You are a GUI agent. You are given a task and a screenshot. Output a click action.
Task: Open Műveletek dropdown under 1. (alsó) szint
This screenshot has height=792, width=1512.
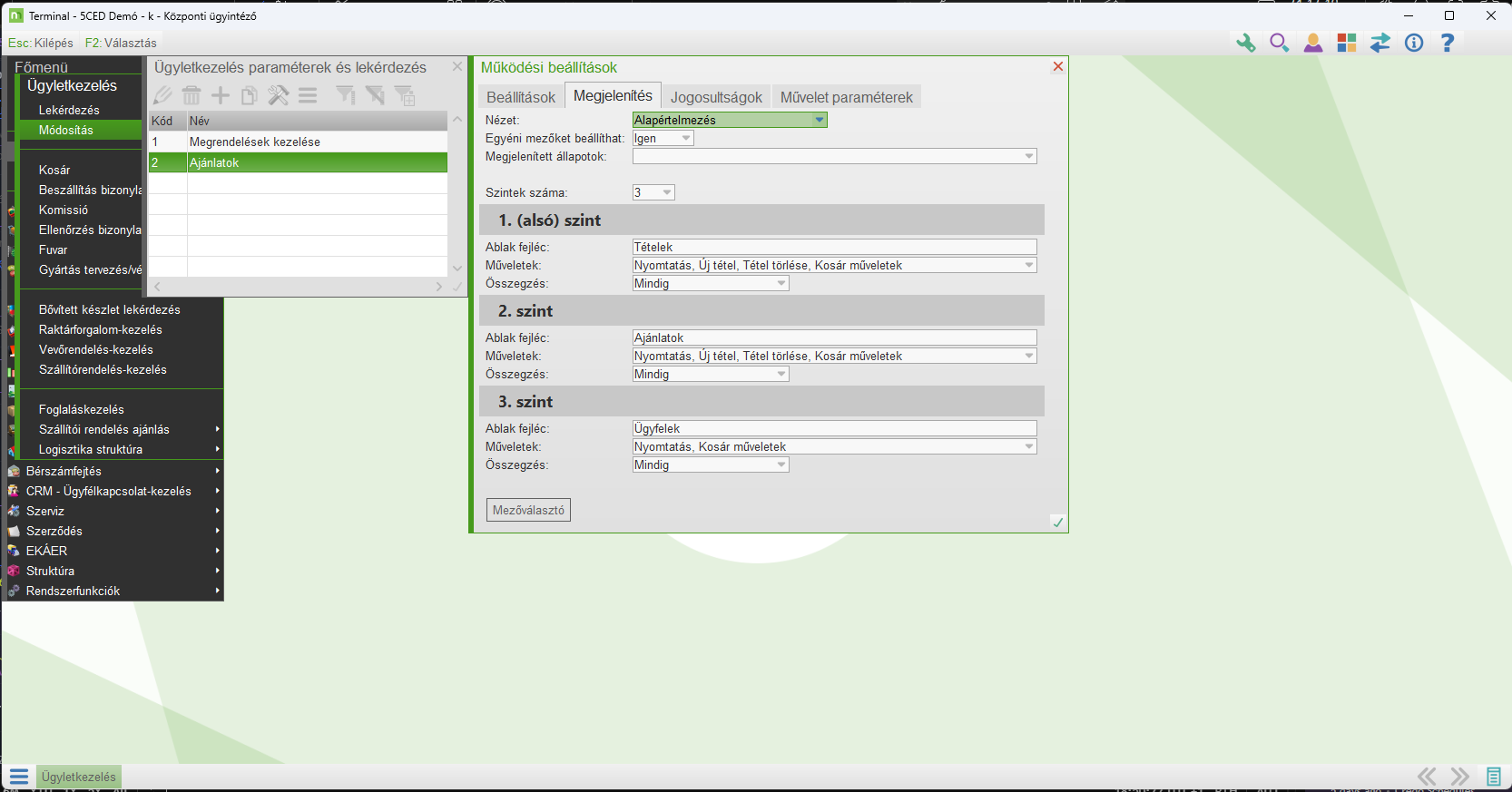pyautogui.click(x=1029, y=265)
